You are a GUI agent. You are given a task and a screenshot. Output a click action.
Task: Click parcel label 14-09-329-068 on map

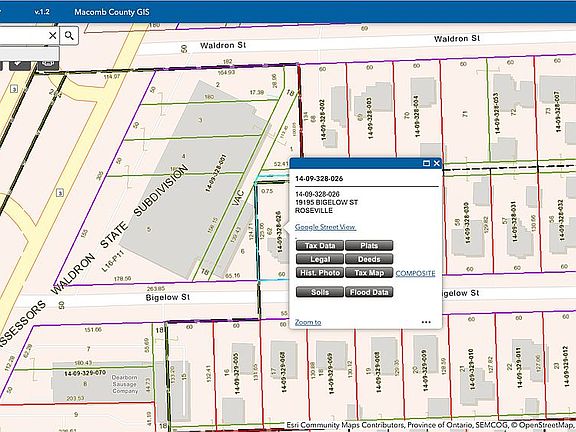pos(283,372)
